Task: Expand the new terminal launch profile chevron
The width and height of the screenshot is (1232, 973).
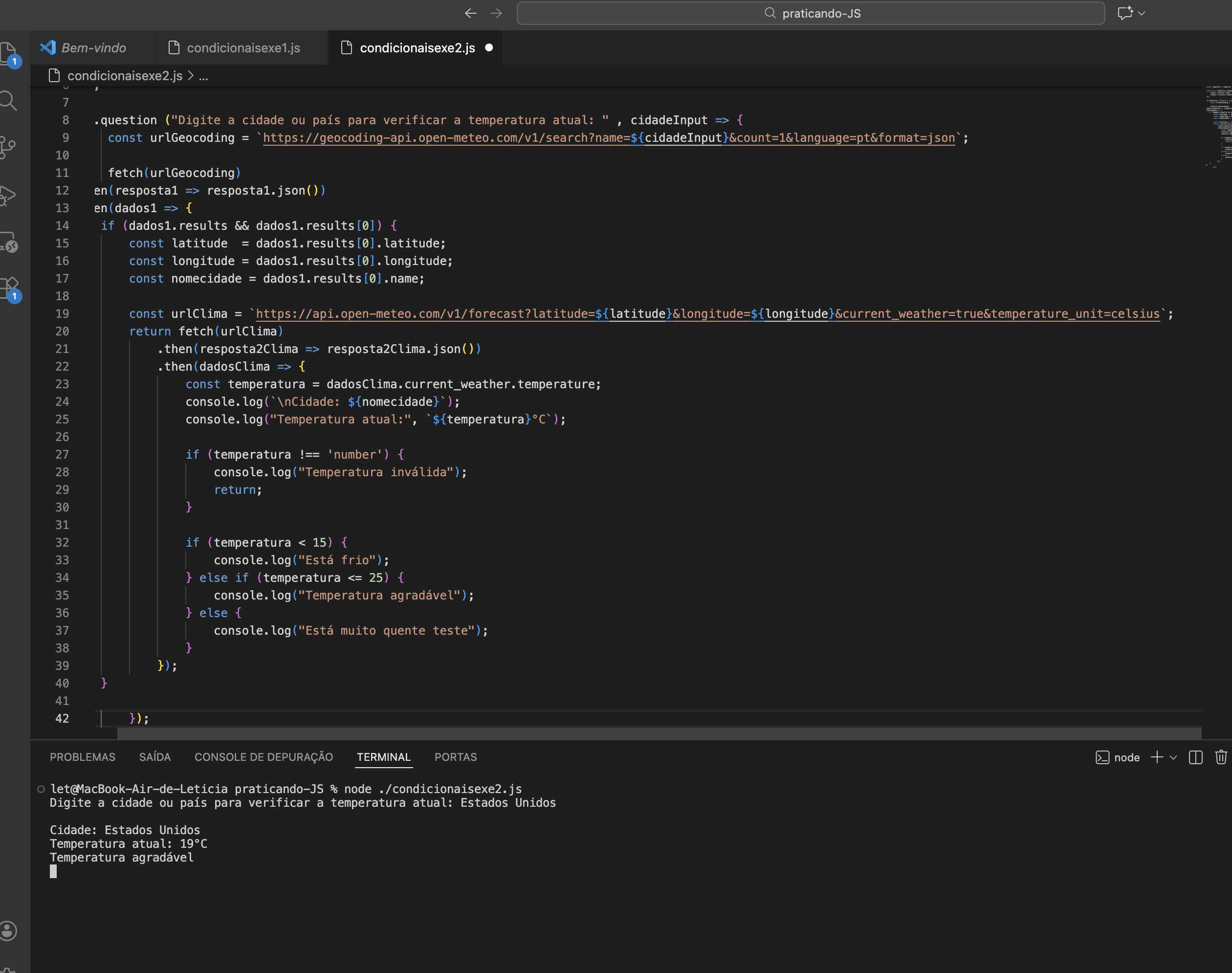Action: pyautogui.click(x=1173, y=757)
